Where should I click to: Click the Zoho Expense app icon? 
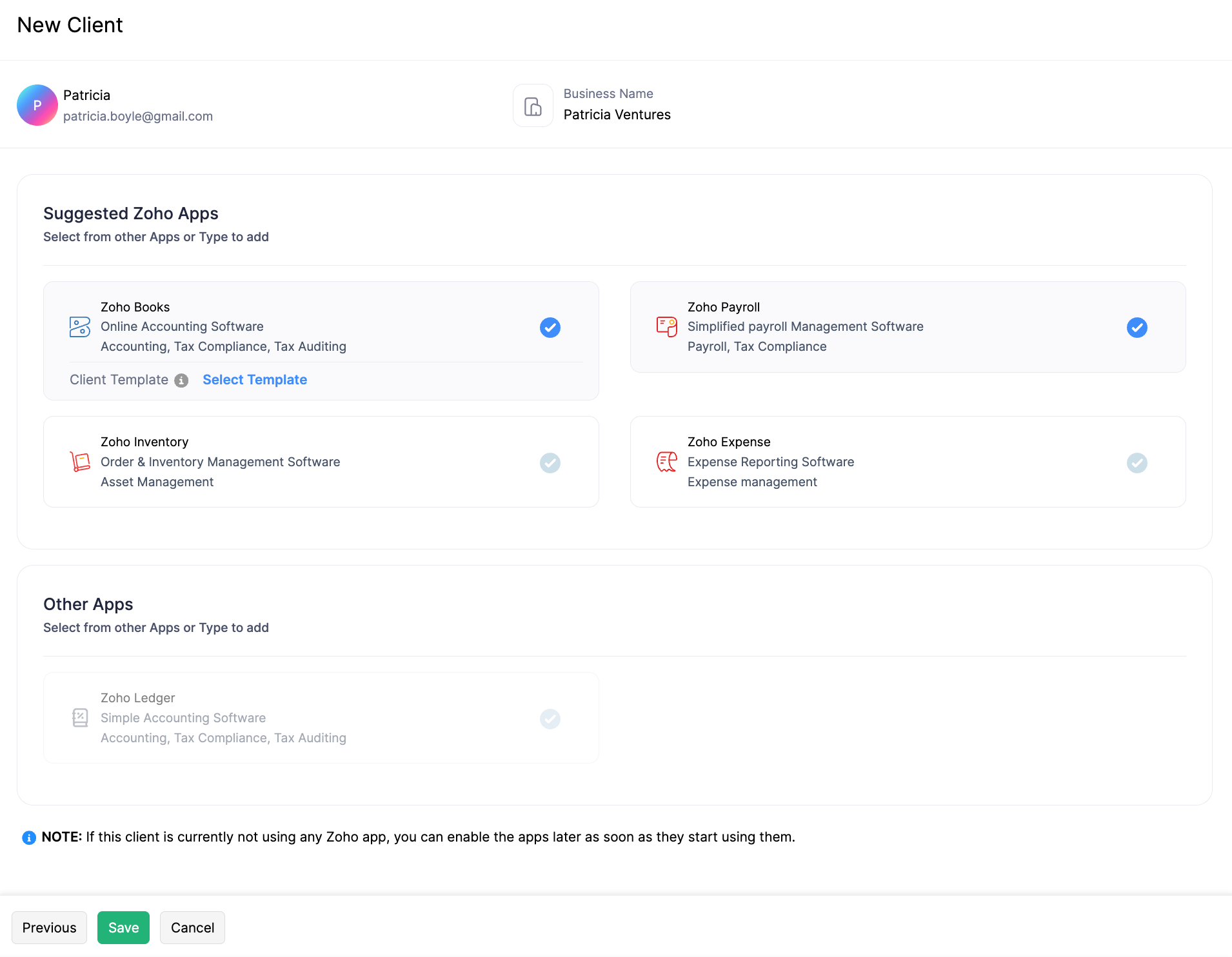tap(666, 462)
